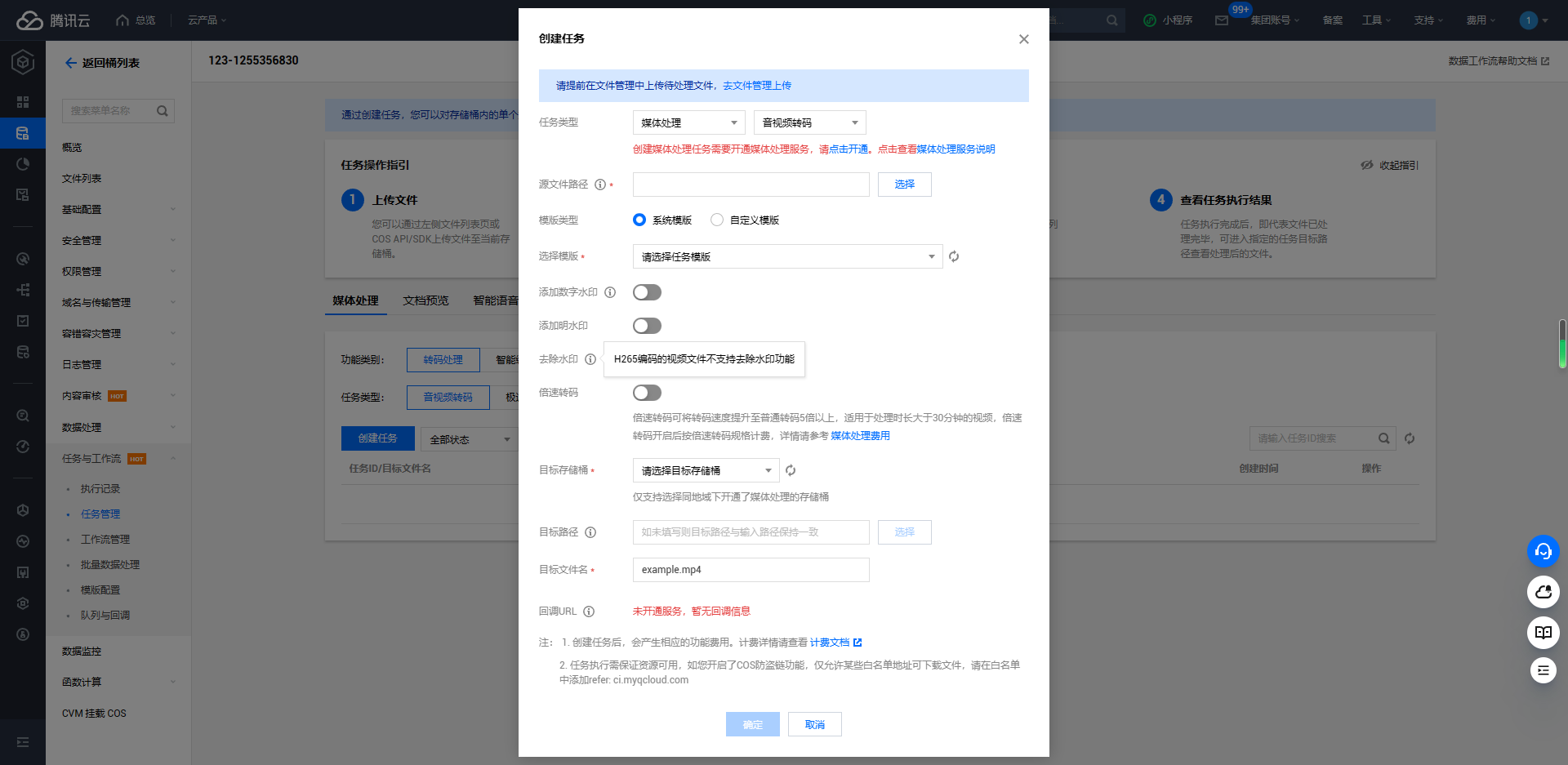Open 工作流管理 in the sidebar
Image resolution: width=1568 pixels, height=765 pixels.
click(105, 540)
